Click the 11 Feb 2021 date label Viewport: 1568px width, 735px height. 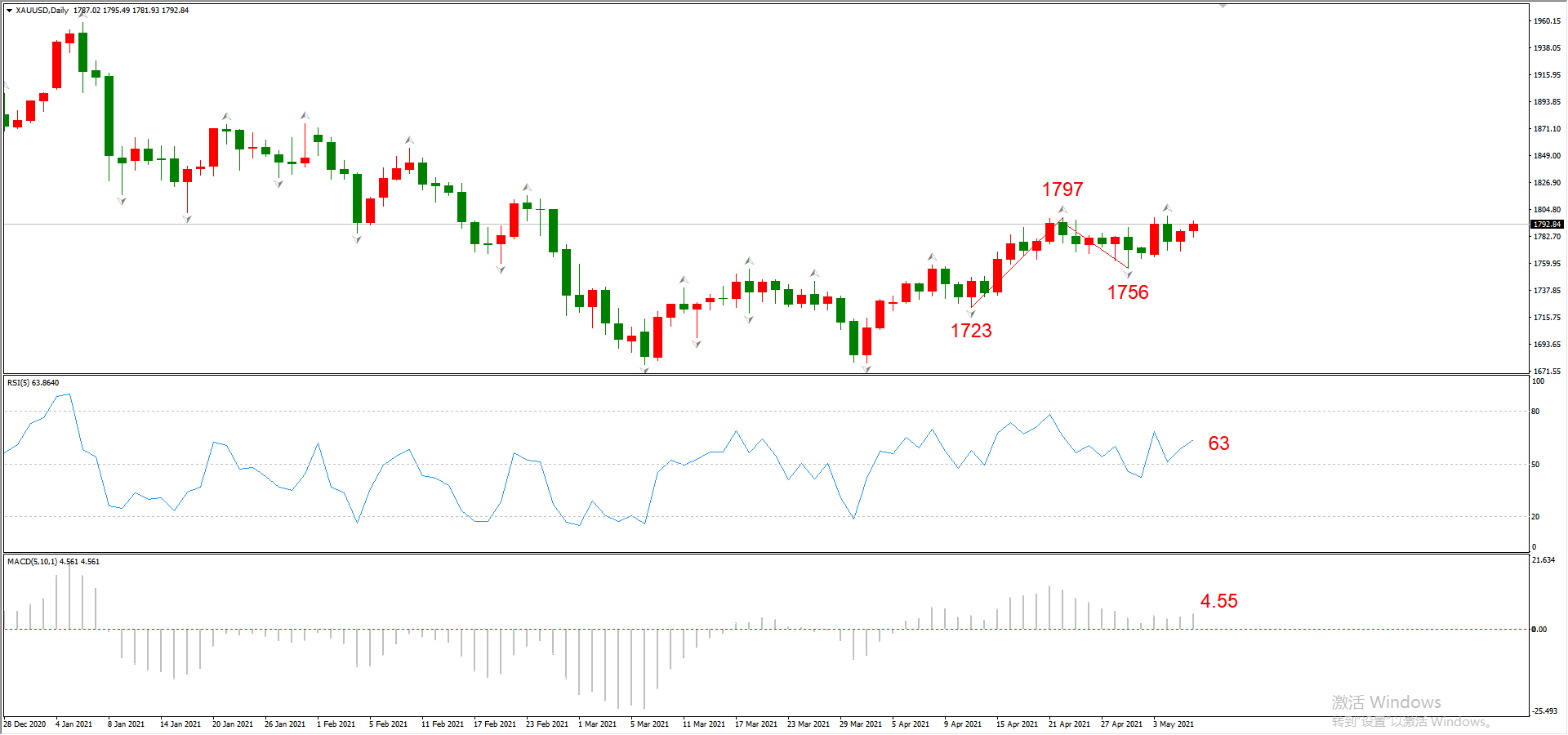coord(443,724)
